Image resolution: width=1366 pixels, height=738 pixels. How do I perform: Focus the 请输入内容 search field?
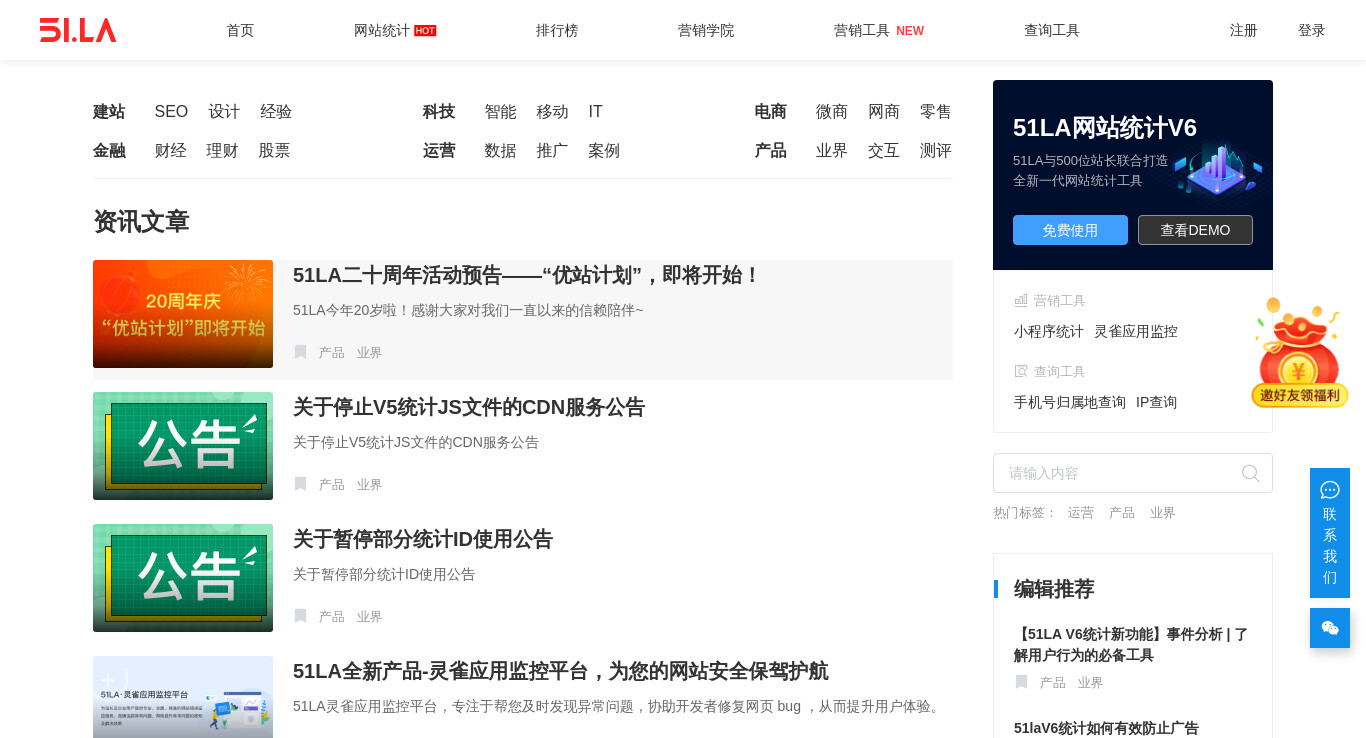[x=1133, y=473]
